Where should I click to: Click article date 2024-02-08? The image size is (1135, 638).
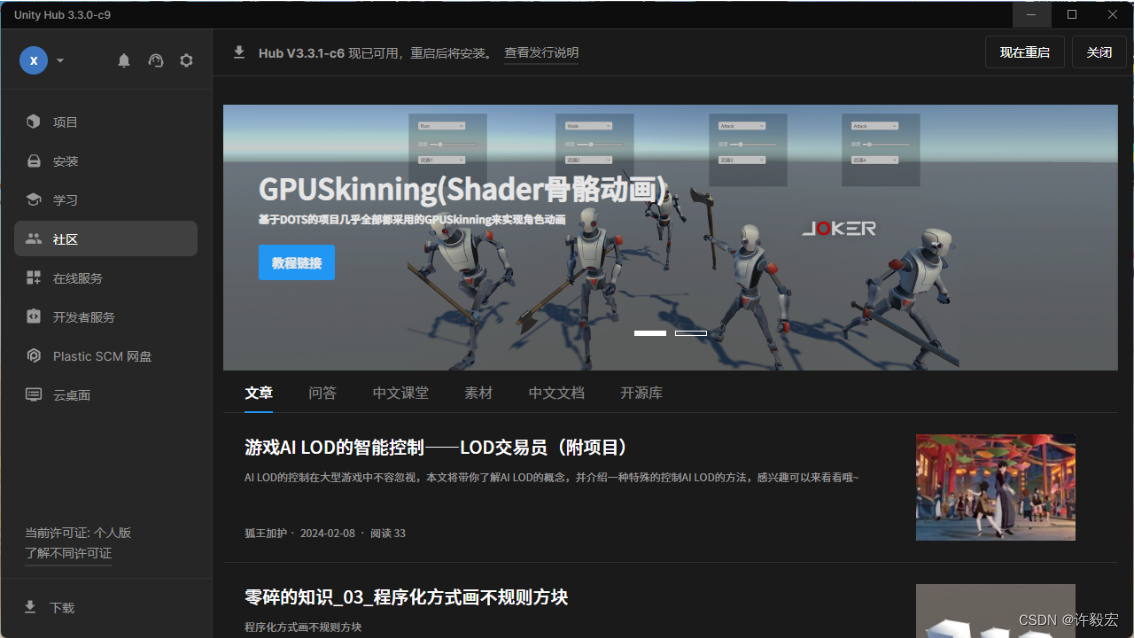[327, 533]
